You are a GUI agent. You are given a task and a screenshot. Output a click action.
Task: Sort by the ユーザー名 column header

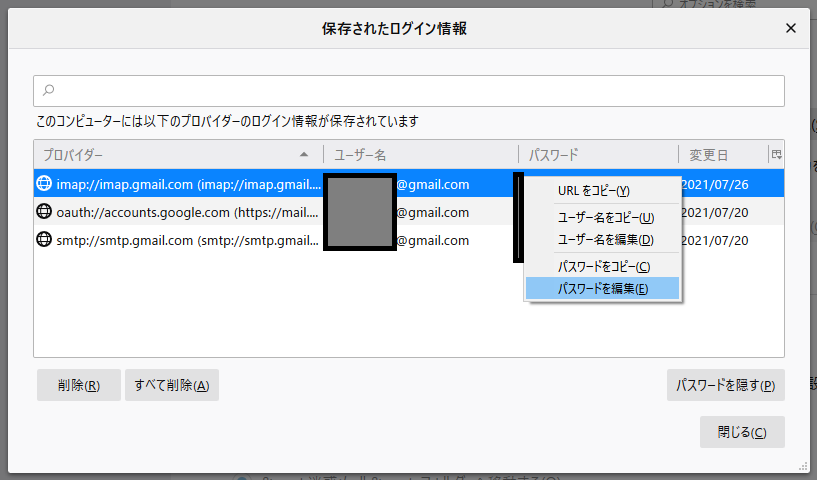click(421, 154)
